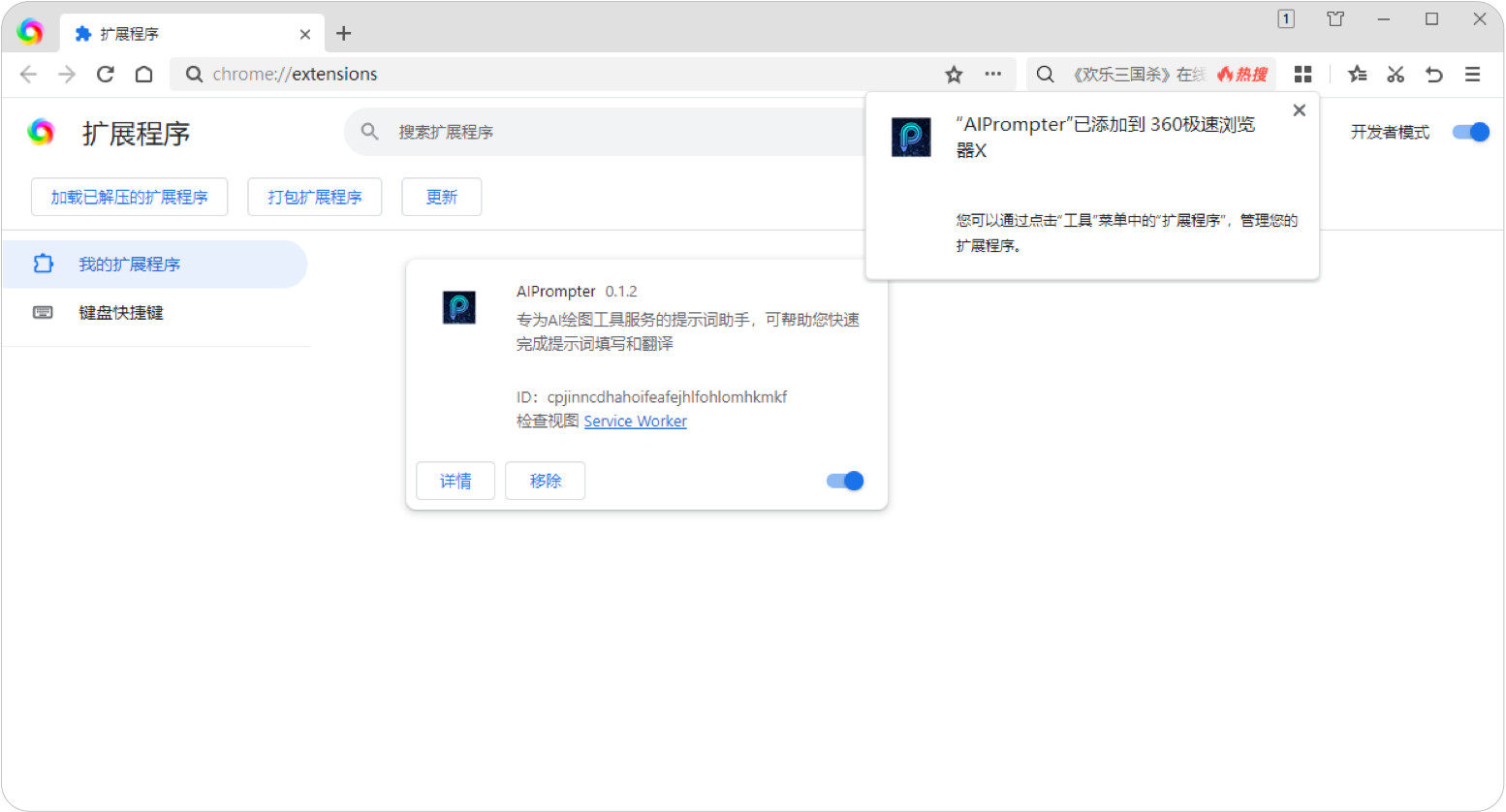The width and height of the screenshot is (1506, 812).
Task: Switch to the 扩展程序 browser tab
Action: [192, 34]
